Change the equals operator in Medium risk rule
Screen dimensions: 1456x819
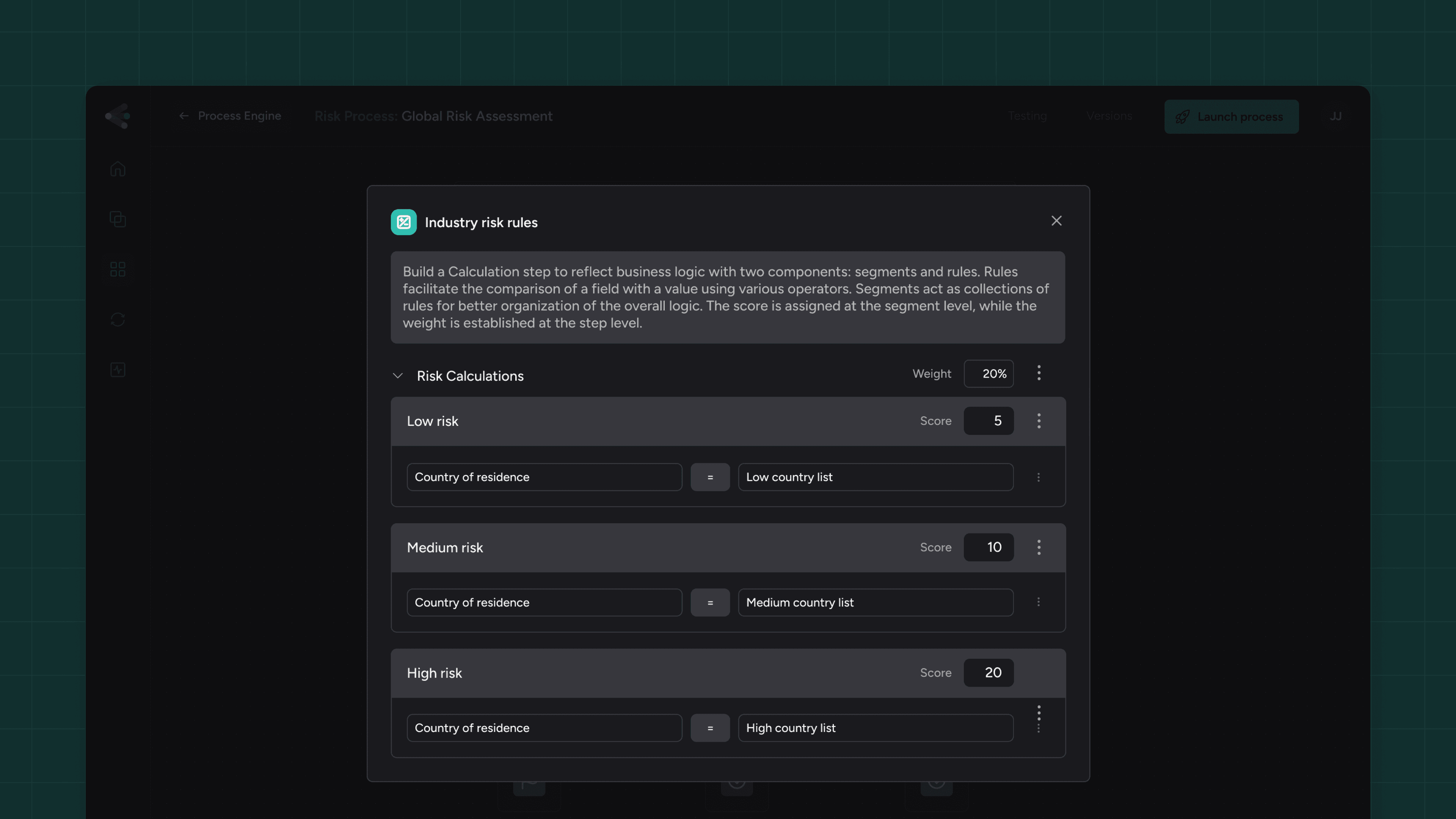coord(710,602)
